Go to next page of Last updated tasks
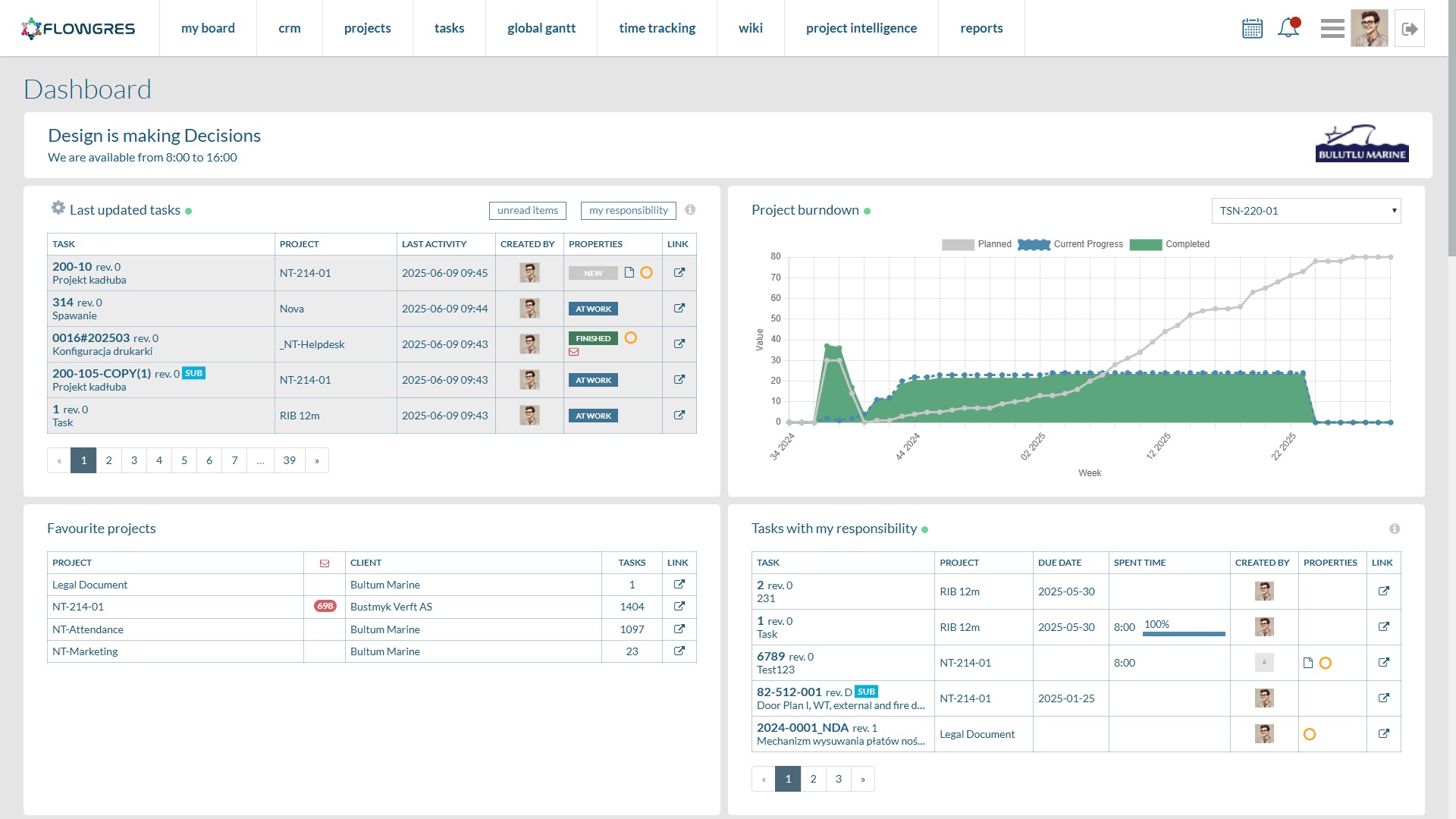Screen dimensions: 1456x819 click(x=317, y=460)
